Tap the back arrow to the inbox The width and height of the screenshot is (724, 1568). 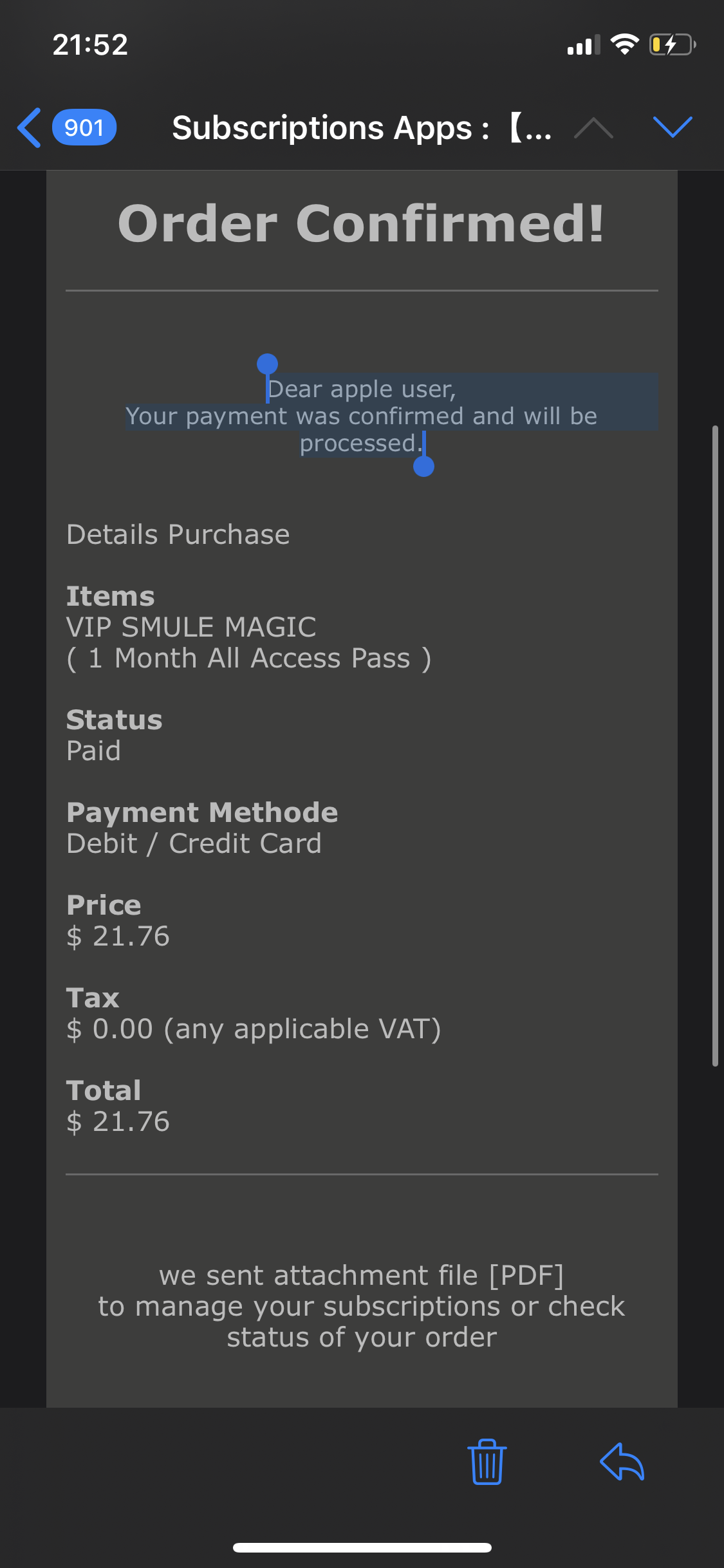tap(30, 127)
